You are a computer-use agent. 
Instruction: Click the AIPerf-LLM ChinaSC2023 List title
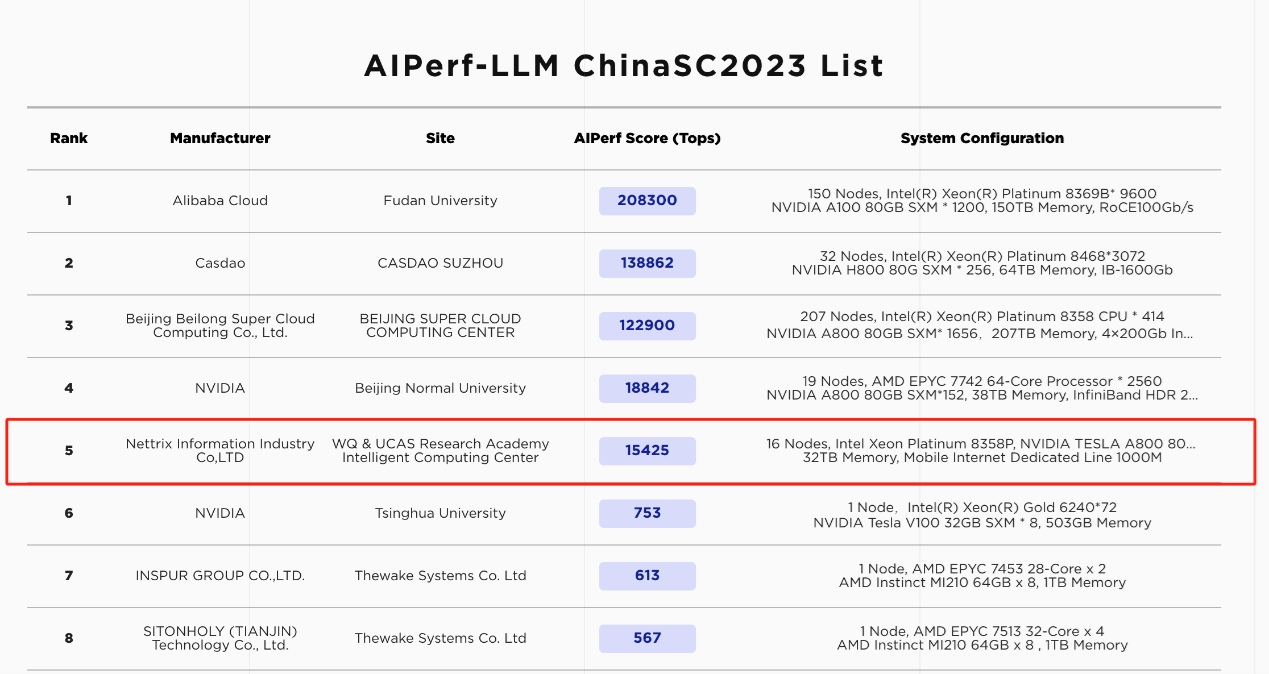point(624,66)
